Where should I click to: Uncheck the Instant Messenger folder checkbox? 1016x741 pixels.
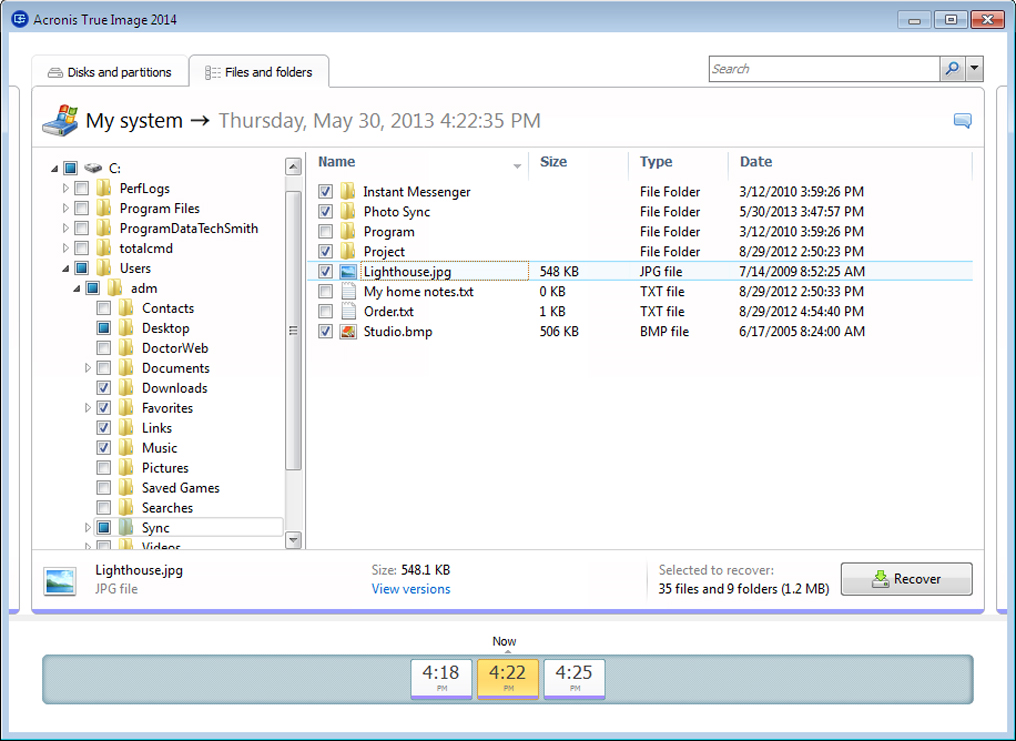[325, 191]
